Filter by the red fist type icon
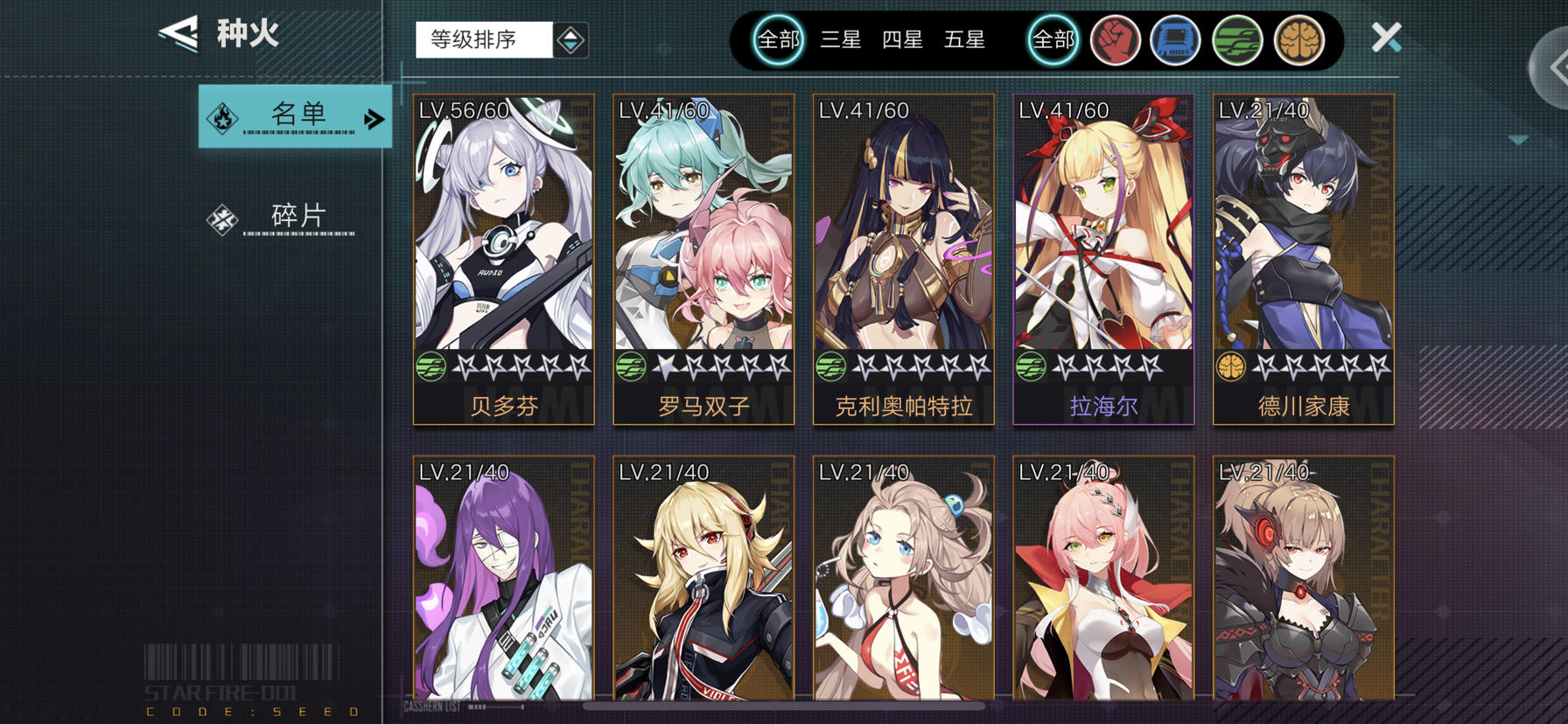 1115,40
